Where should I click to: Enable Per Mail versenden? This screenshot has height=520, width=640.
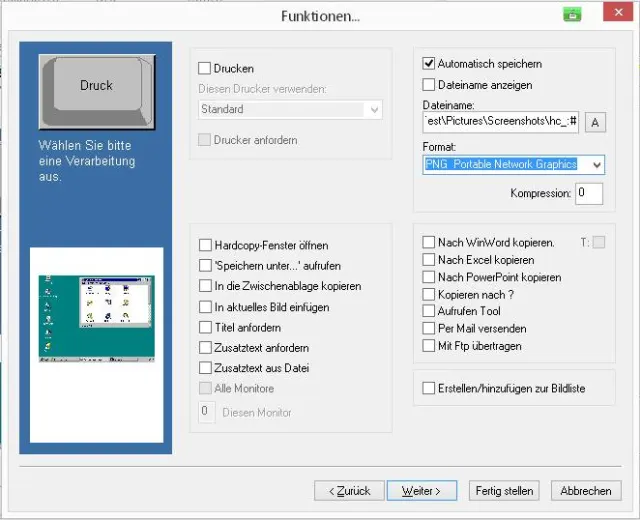[429, 328]
